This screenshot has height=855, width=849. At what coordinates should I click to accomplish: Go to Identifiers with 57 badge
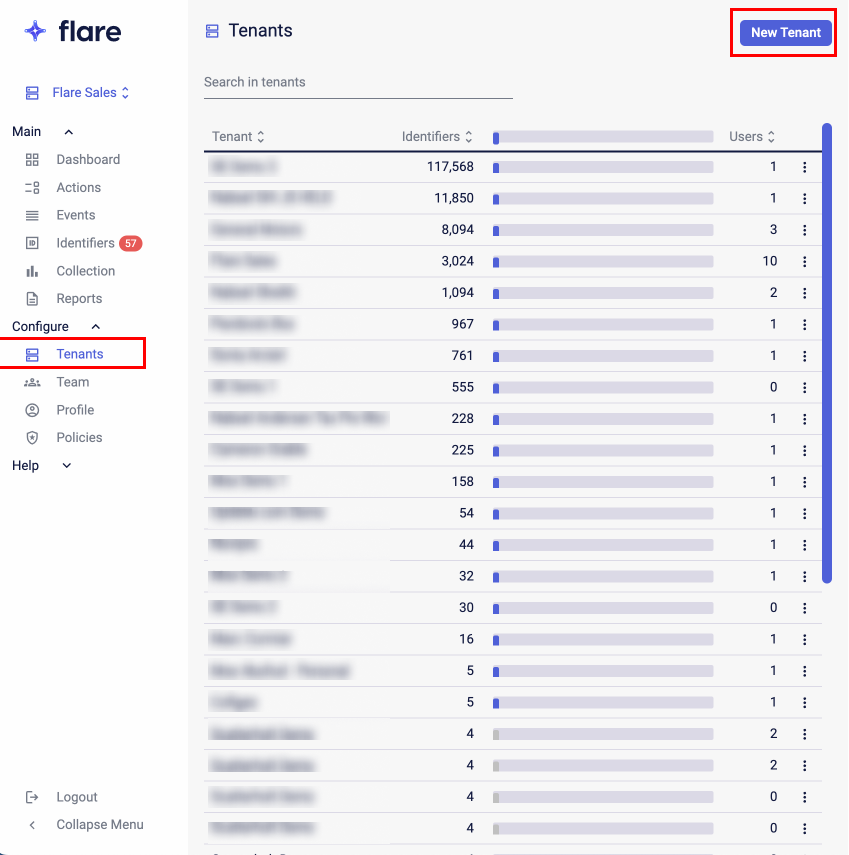pos(85,243)
